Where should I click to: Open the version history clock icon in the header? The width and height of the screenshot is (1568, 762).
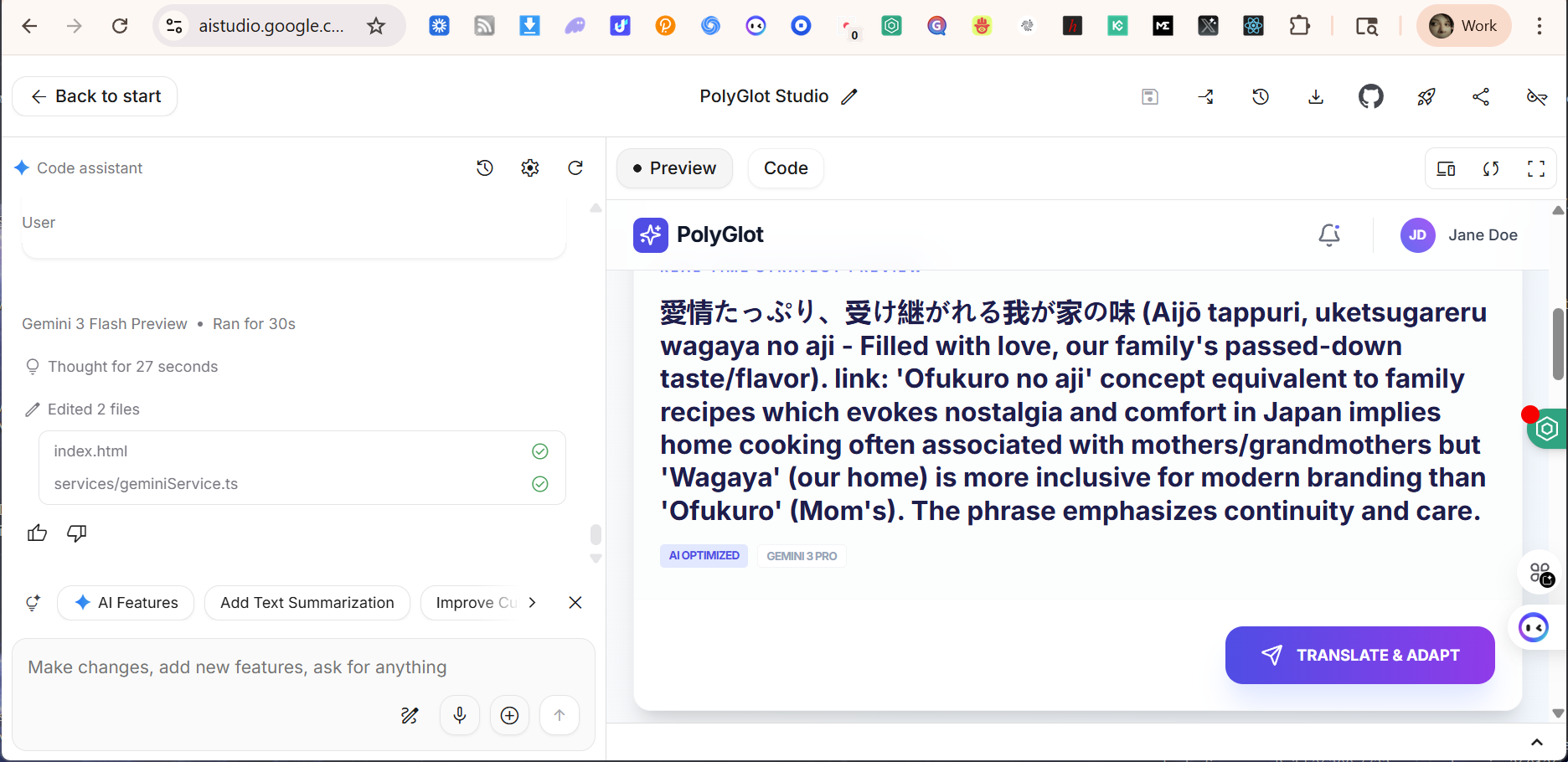click(x=1261, y=97)
